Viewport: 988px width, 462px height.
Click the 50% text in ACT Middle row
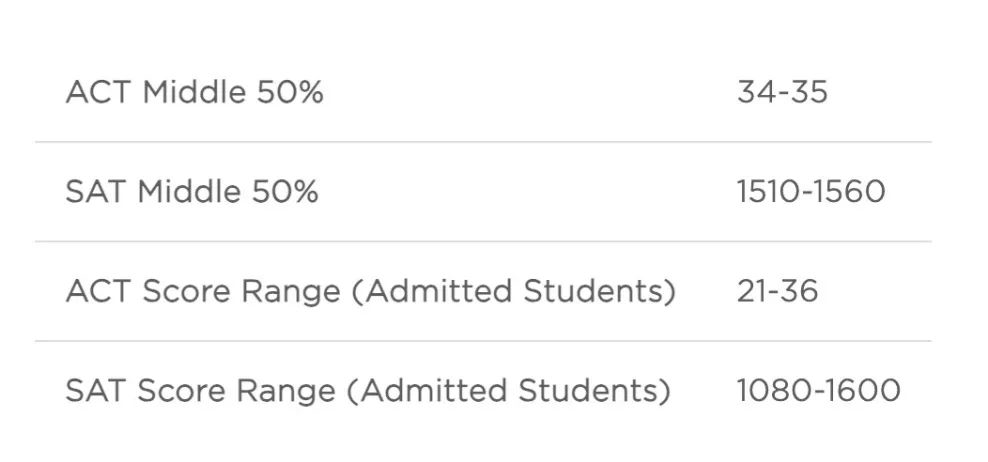(x=290, y=92)
